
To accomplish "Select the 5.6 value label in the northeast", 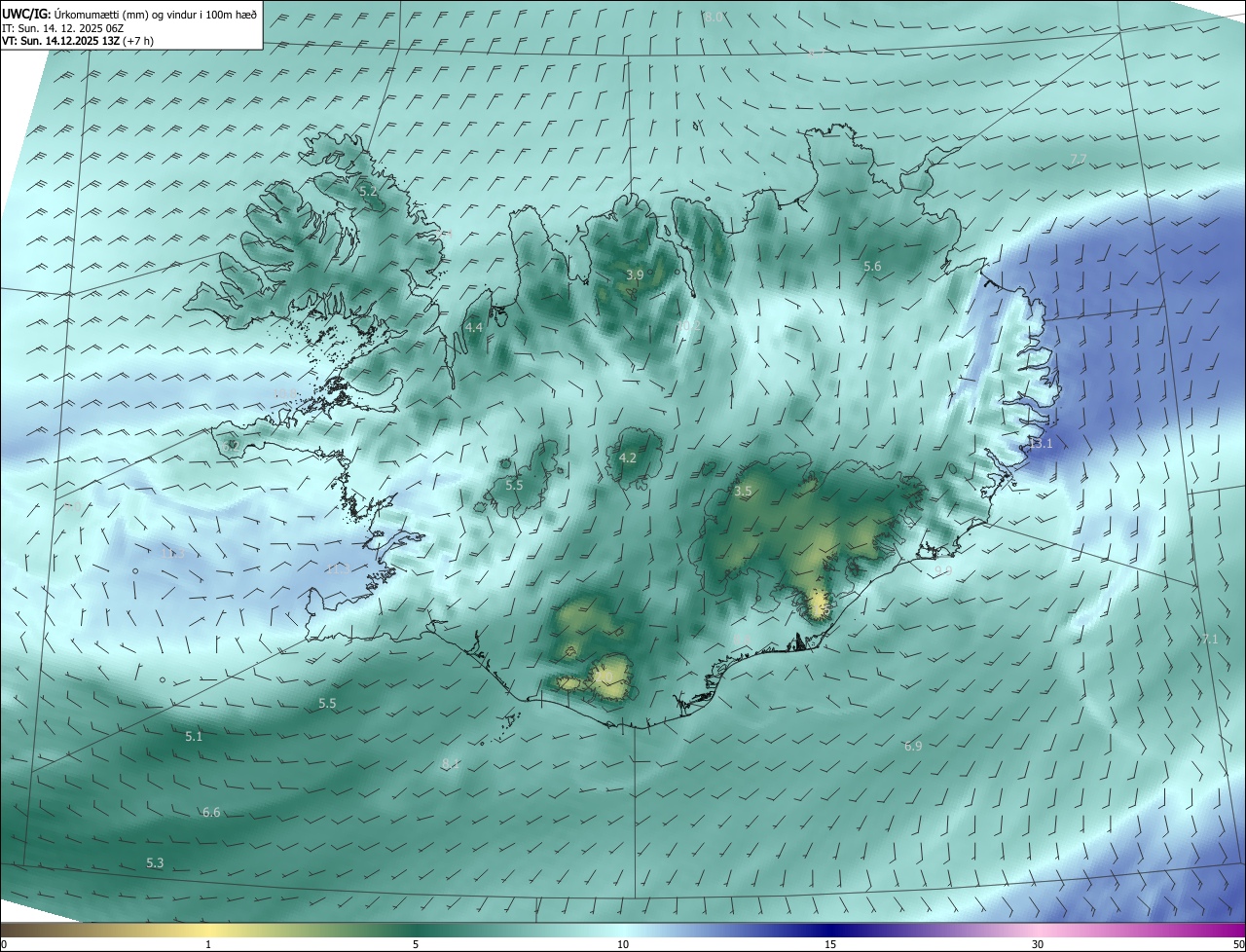I will point(872,266).
